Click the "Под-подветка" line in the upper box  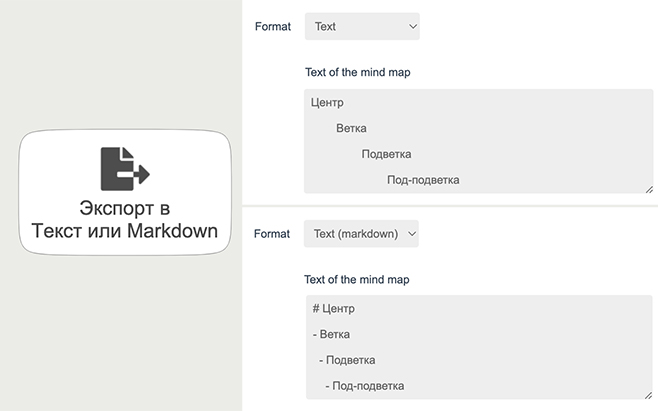point(423,180)
